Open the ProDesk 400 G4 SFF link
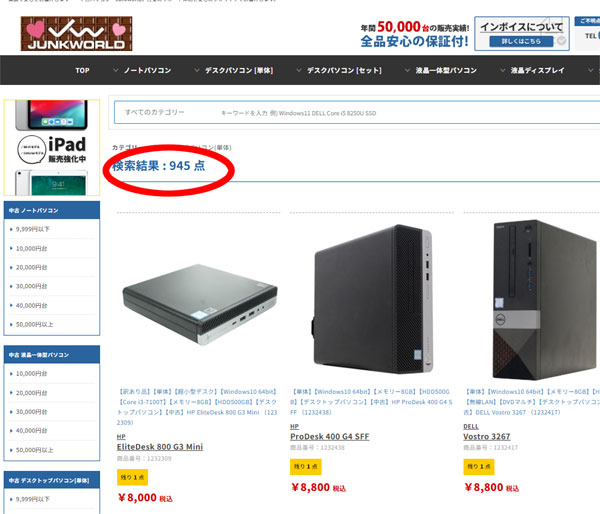Image resolution: width=600 pixels, height=514 pixels. coord(329,437)
